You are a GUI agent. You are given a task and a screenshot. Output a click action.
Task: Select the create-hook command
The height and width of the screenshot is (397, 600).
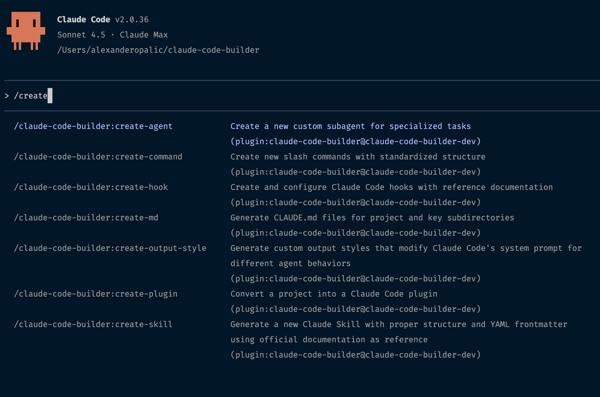pyautogui.click(x=91, y=187)
